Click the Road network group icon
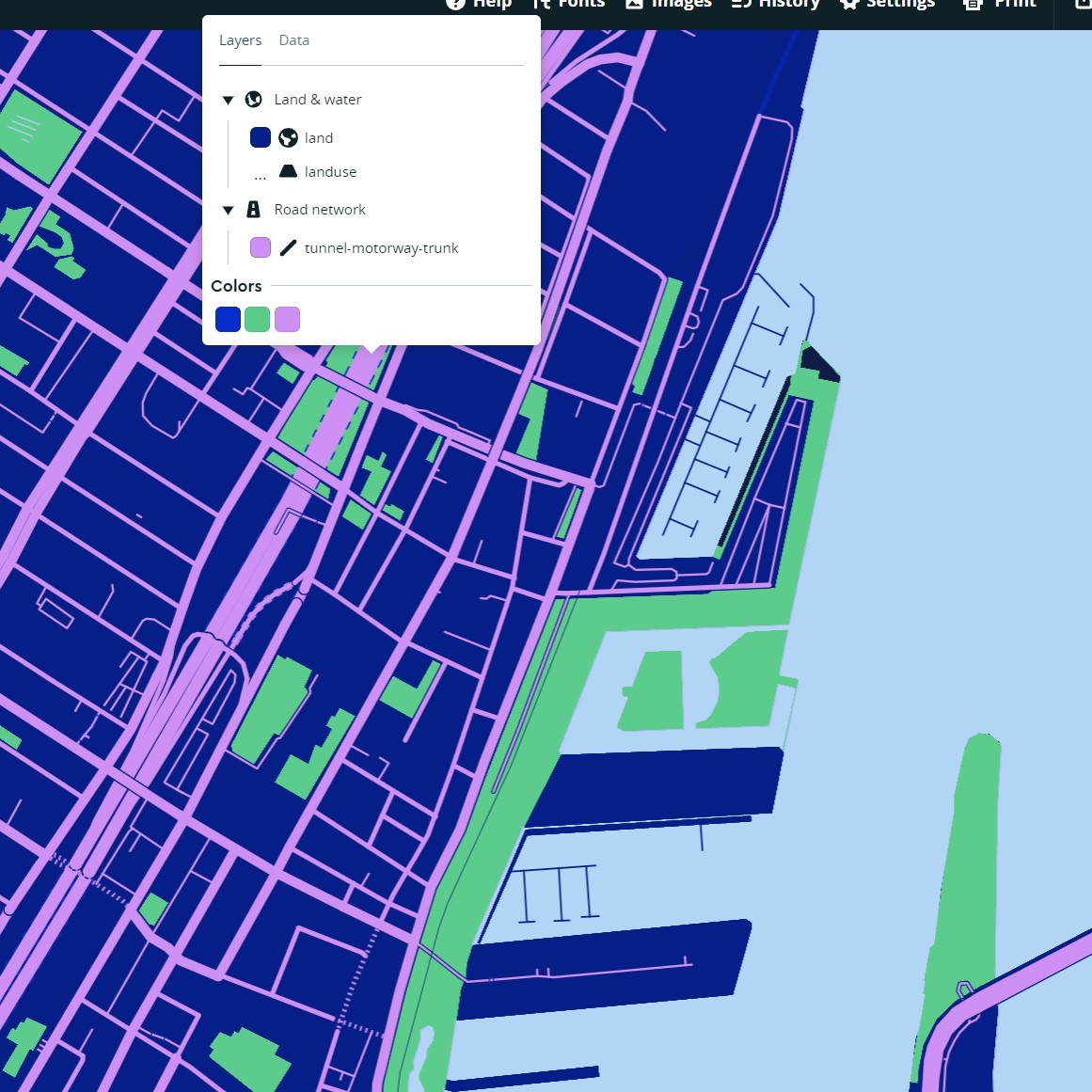 tap(253, 209)
